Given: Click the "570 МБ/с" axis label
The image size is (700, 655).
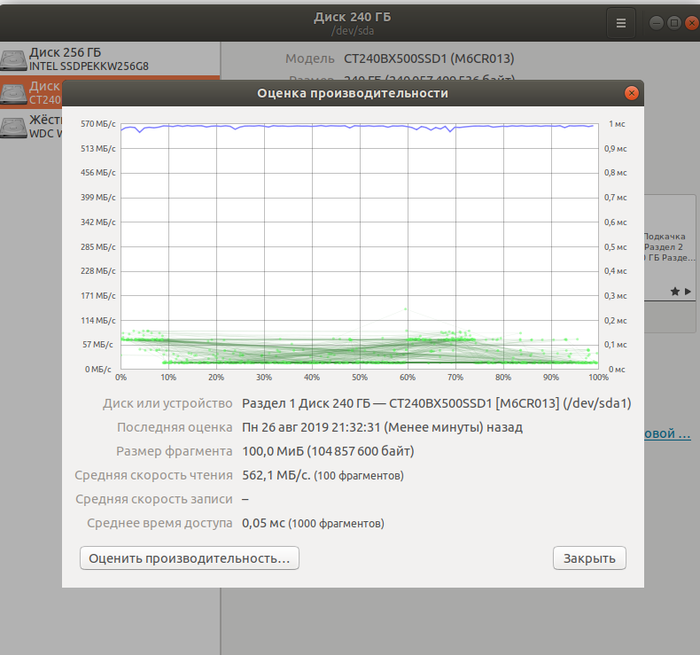Looking at the screenshot, I should click(98, 124).
